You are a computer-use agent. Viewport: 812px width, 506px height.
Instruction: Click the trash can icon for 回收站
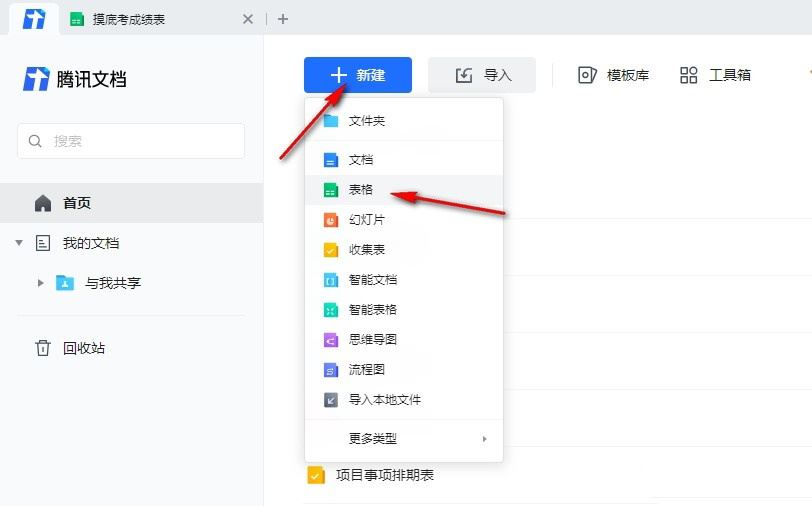tap(43, 348)
